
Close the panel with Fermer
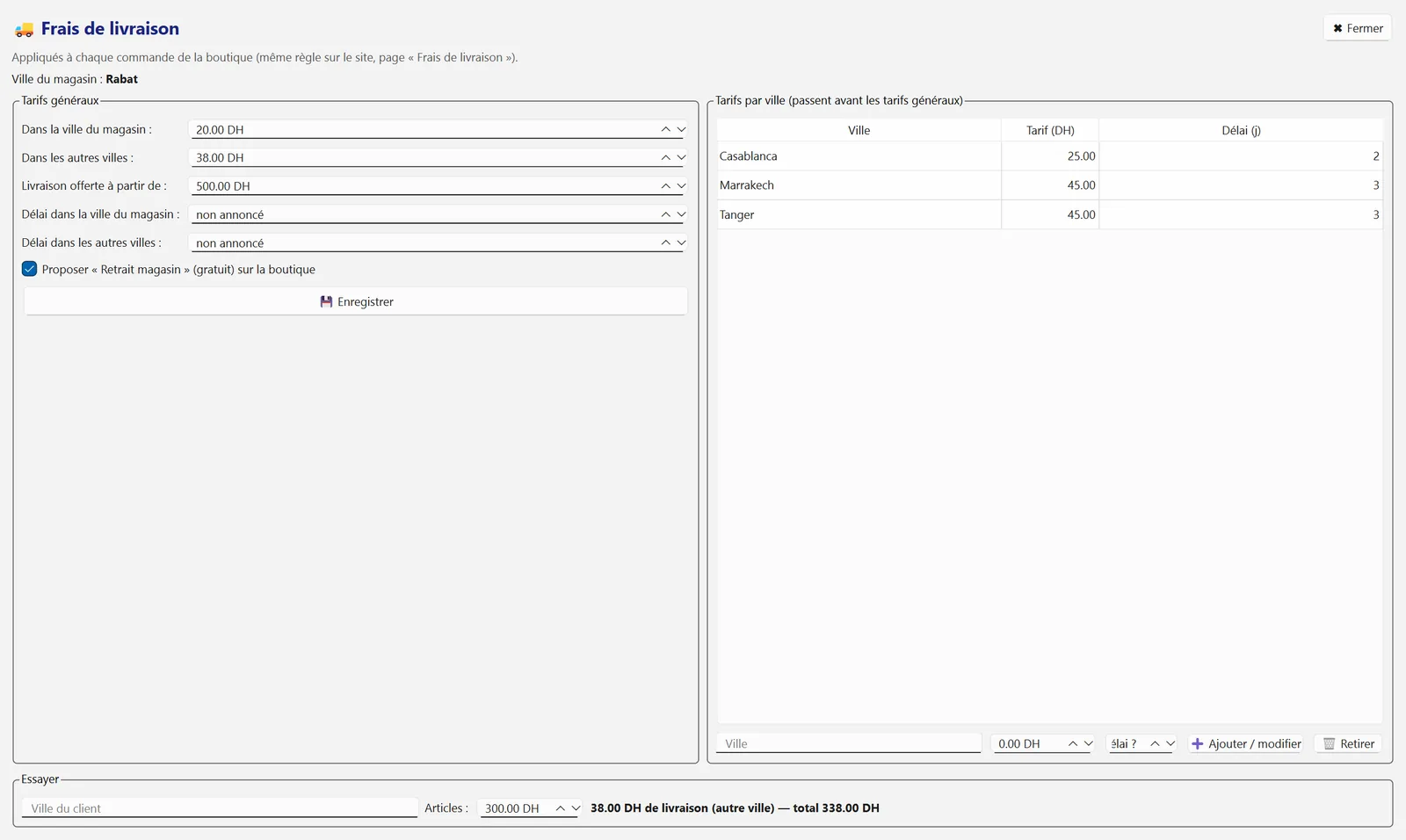1357,28
